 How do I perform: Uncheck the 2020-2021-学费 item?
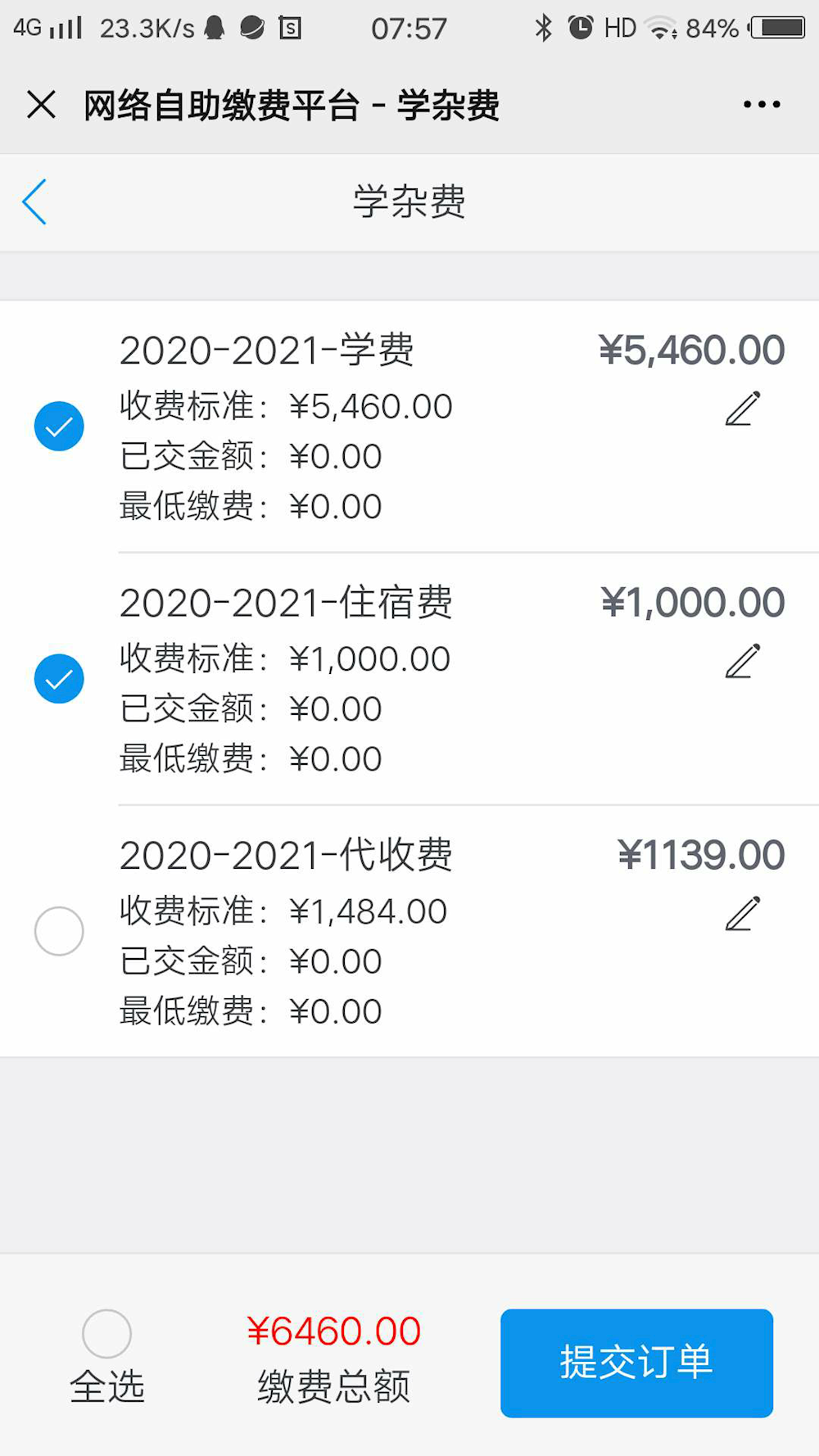coord(59,426)
